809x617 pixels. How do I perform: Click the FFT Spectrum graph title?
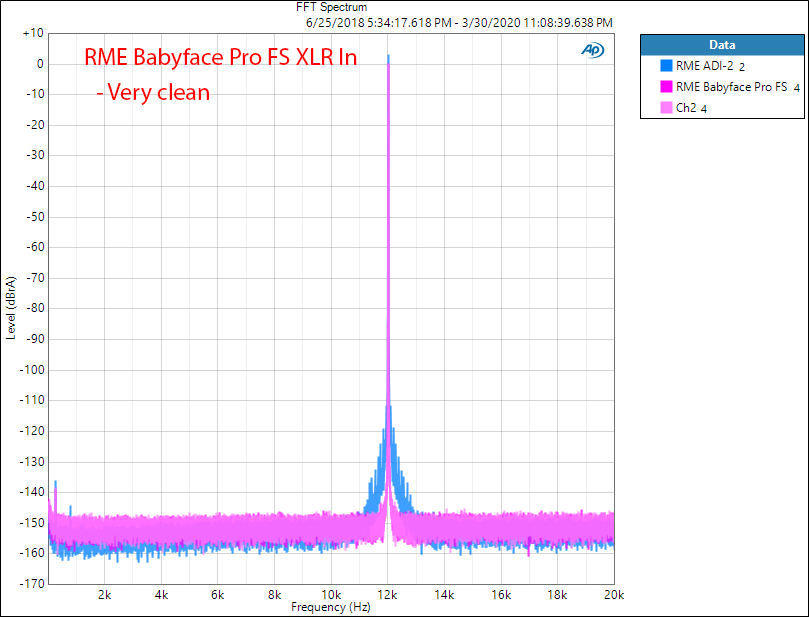point(331,7)
